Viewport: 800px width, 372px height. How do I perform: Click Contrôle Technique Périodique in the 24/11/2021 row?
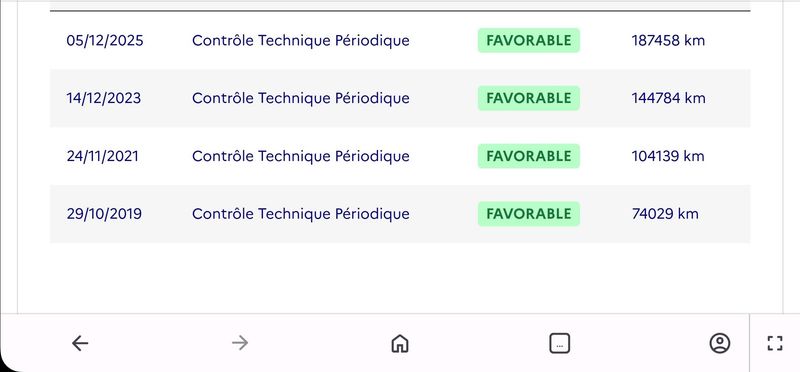(301, 156)
